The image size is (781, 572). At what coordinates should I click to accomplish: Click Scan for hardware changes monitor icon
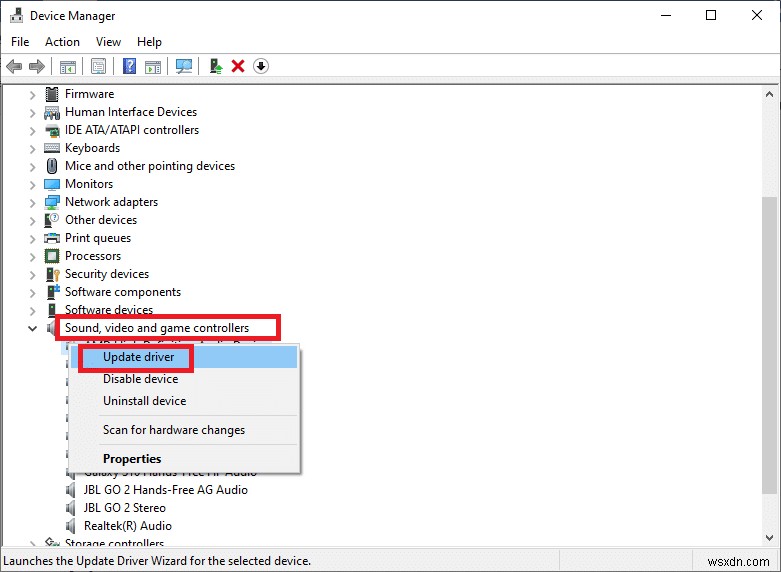[x=184, y=66]
